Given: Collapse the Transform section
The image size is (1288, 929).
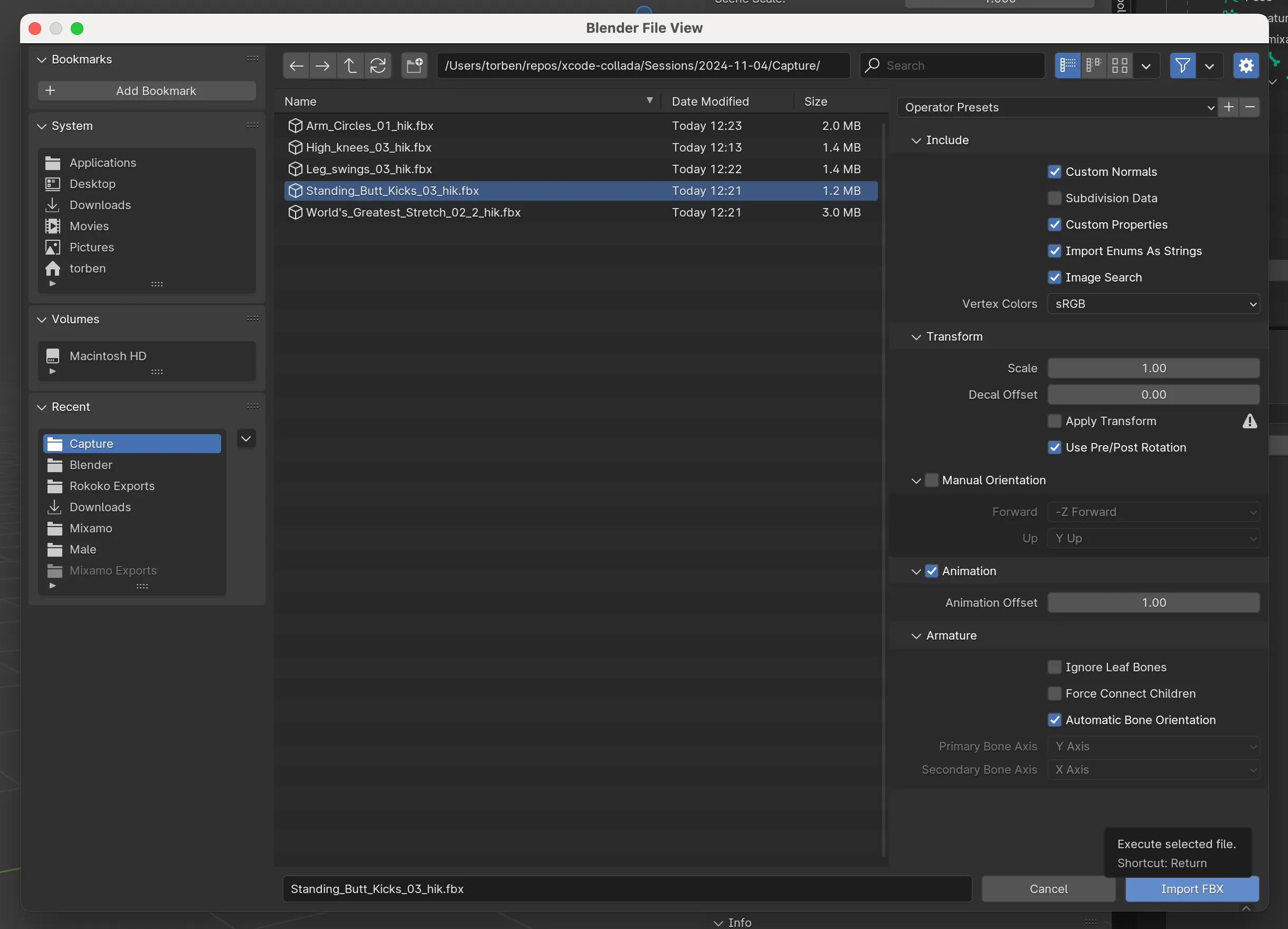Looking at the screenshot, I should (916, 336).
